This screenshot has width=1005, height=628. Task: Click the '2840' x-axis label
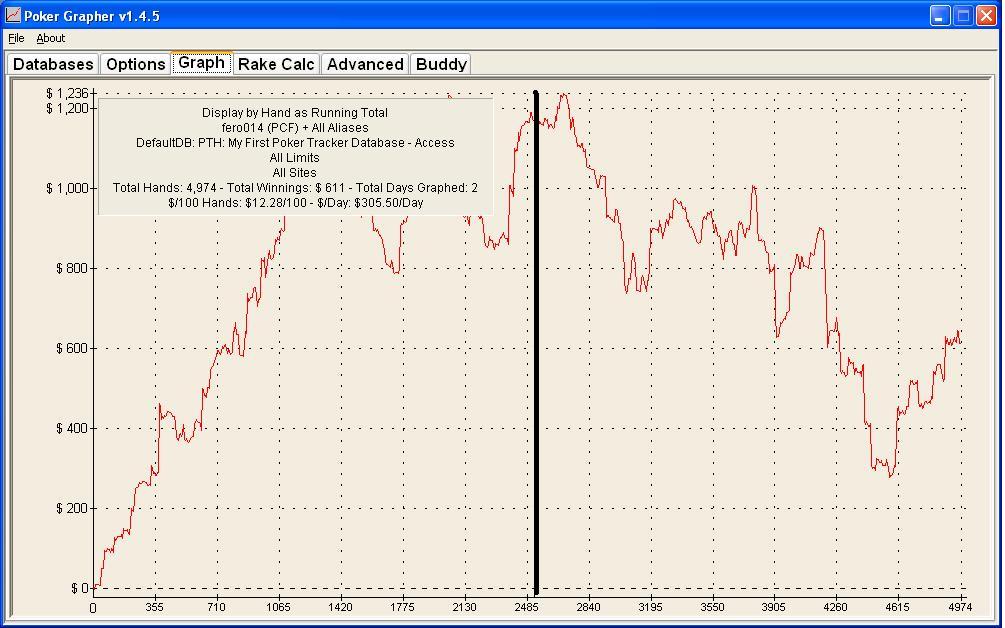click(x=588, y=607)
